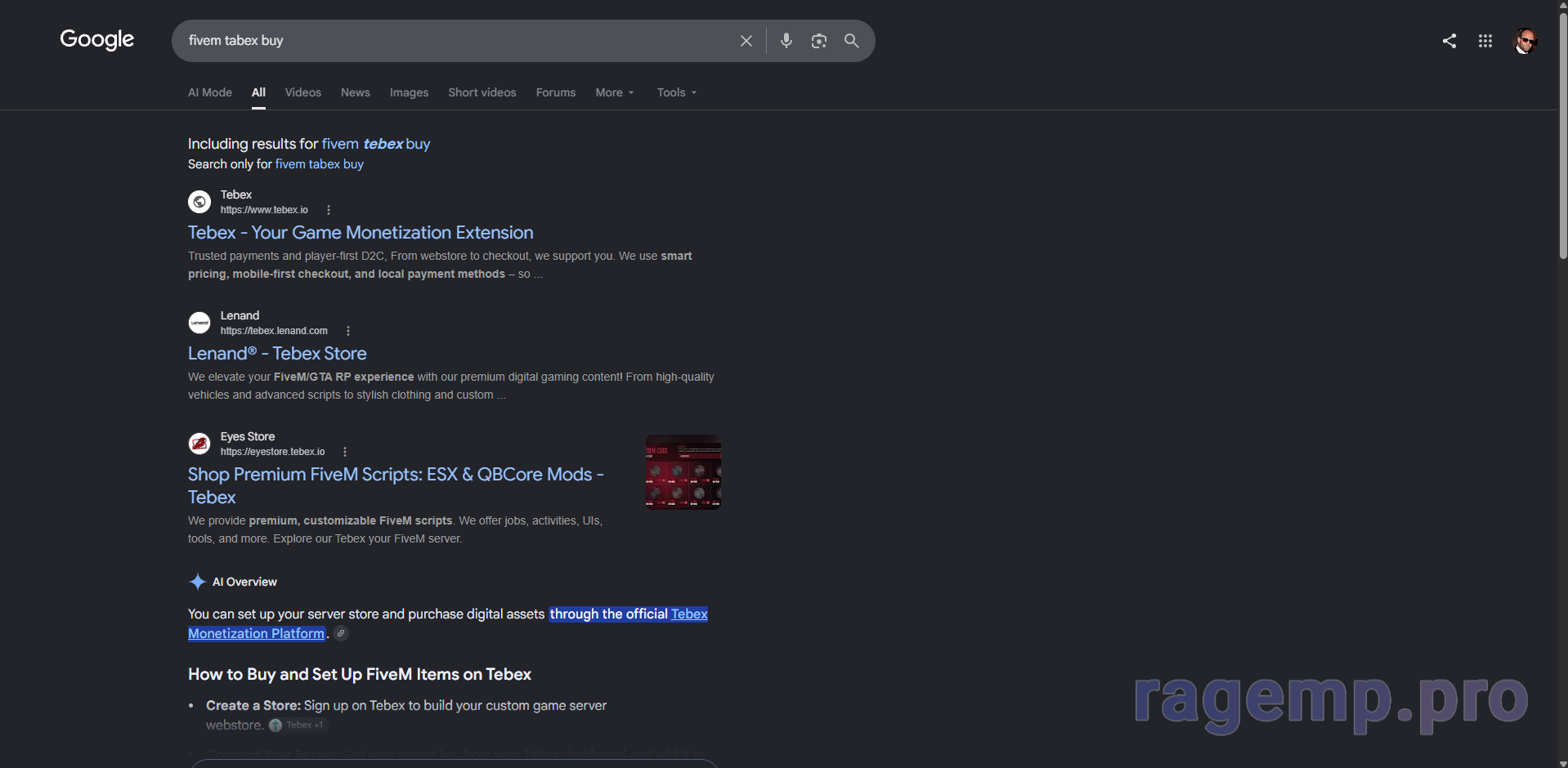Open 'Lenand® - Tebex Store' result
This screenshot has height=768, width=1568.
click(x=277, y=354)
